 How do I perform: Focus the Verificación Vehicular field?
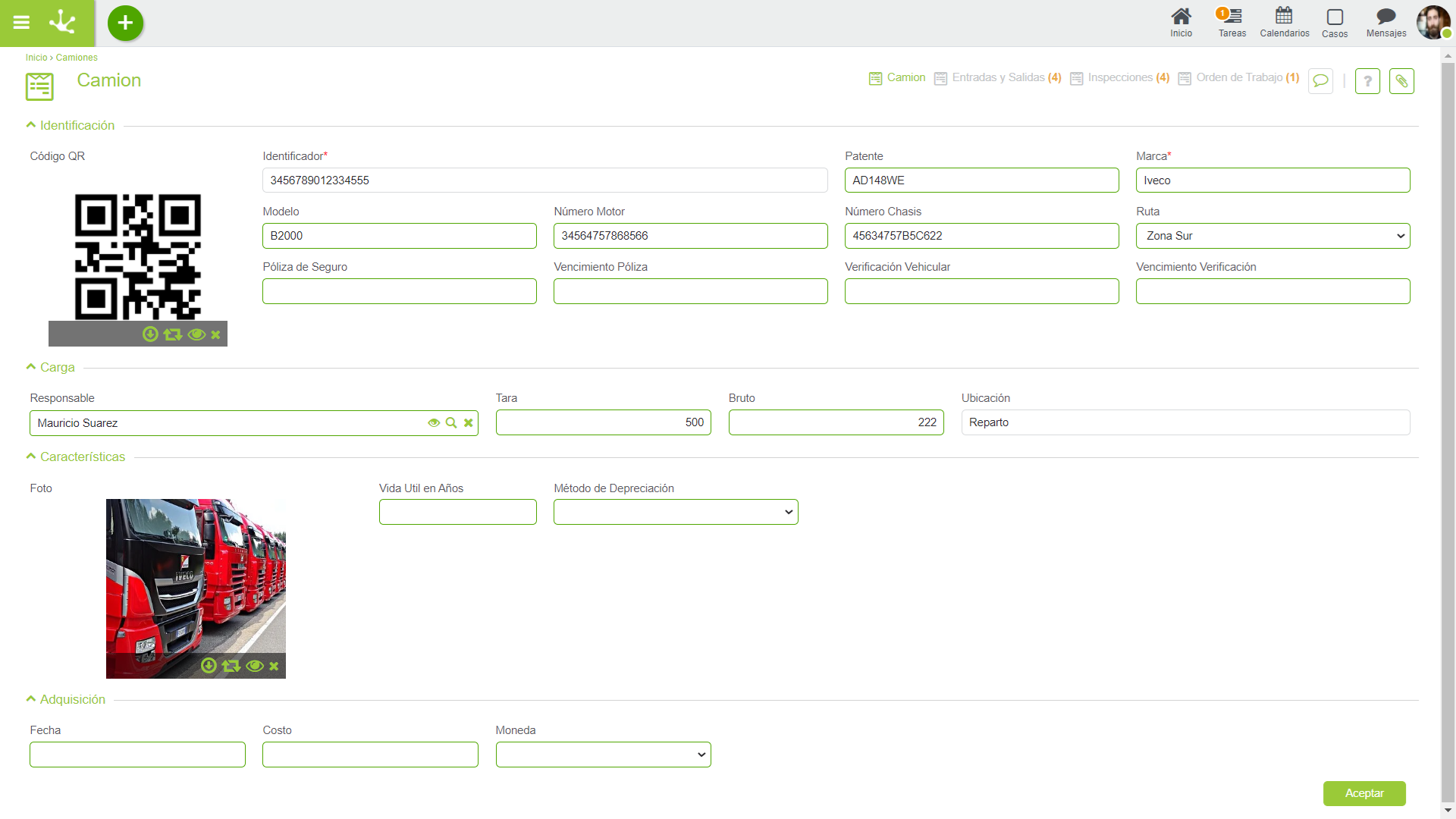pyautogui.click(x=981, y=291)
